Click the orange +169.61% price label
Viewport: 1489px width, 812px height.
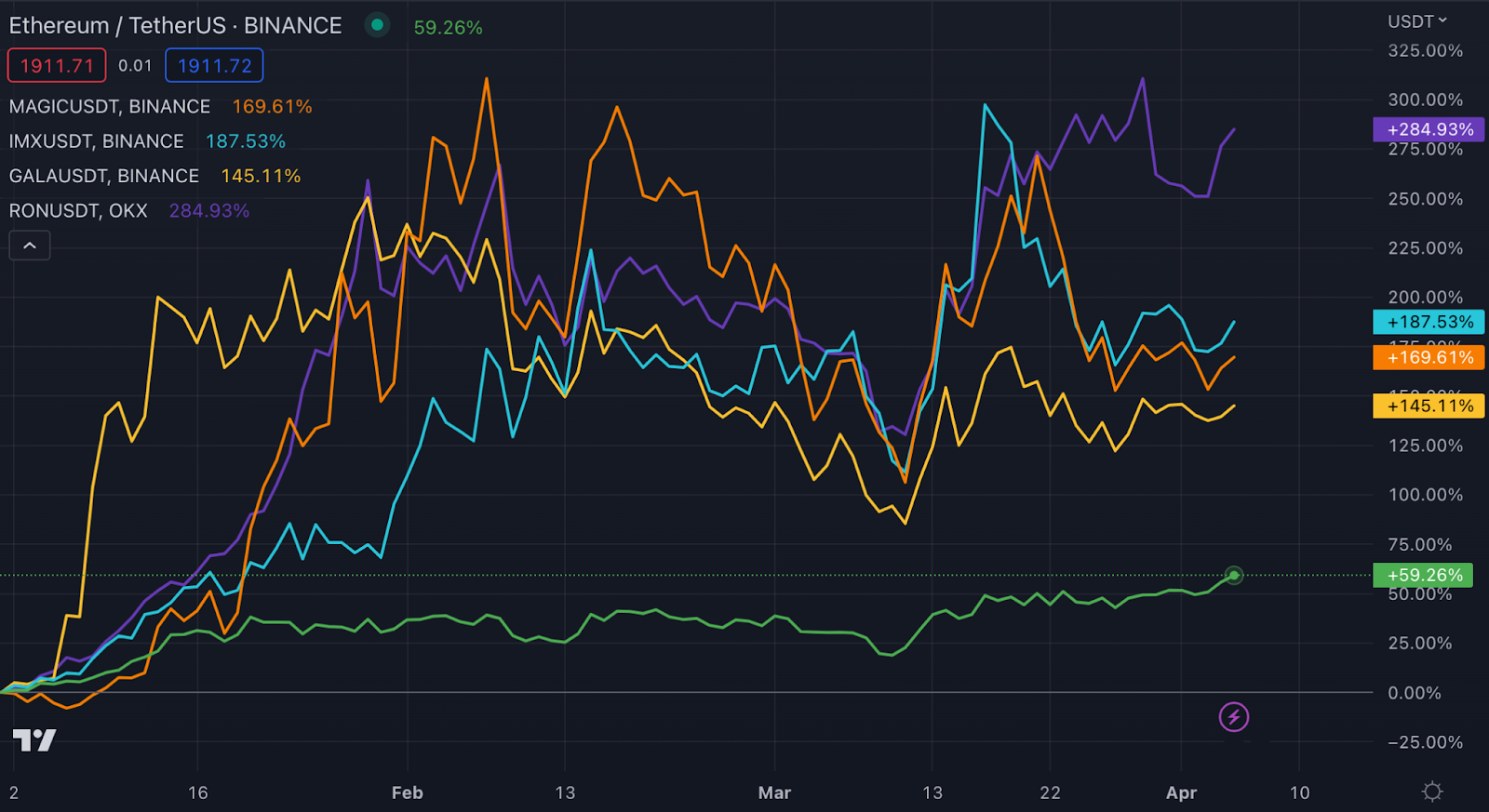1429,357
